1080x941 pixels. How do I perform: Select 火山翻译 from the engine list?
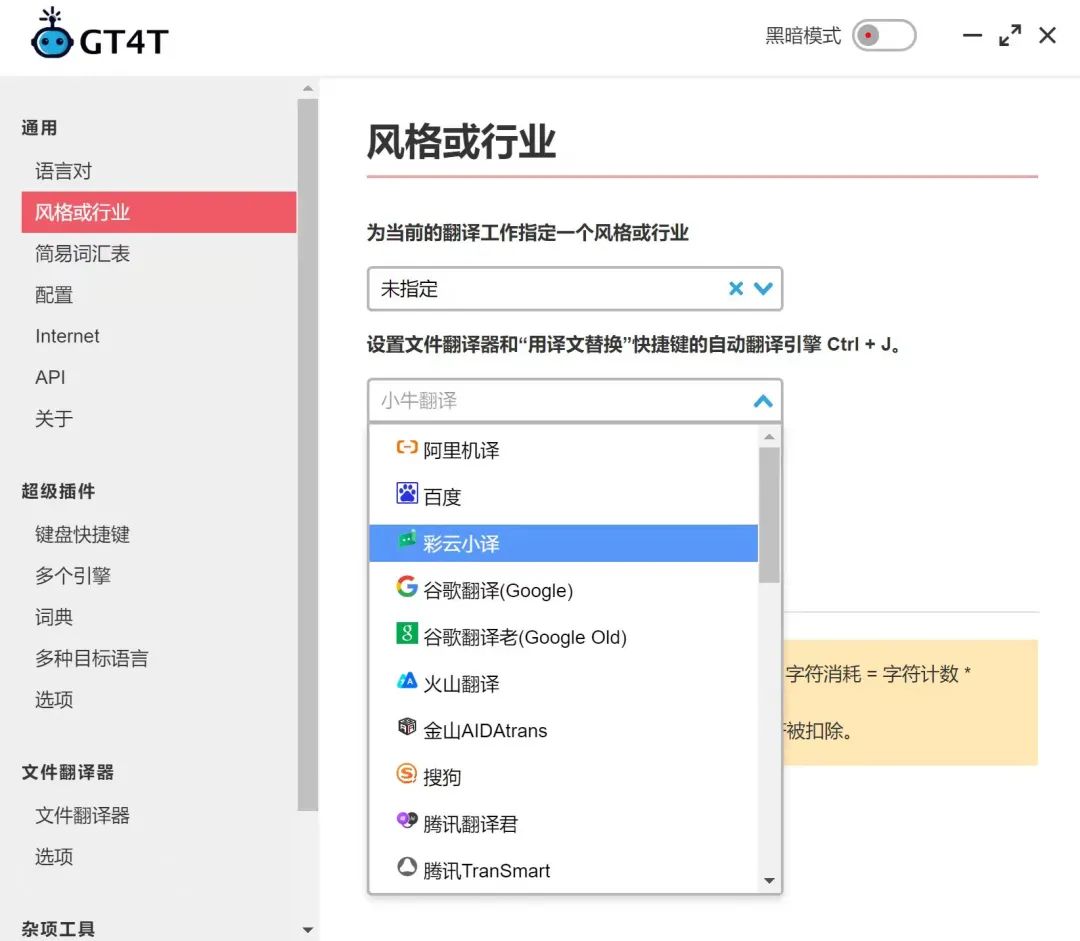click(x=563, y=684)
